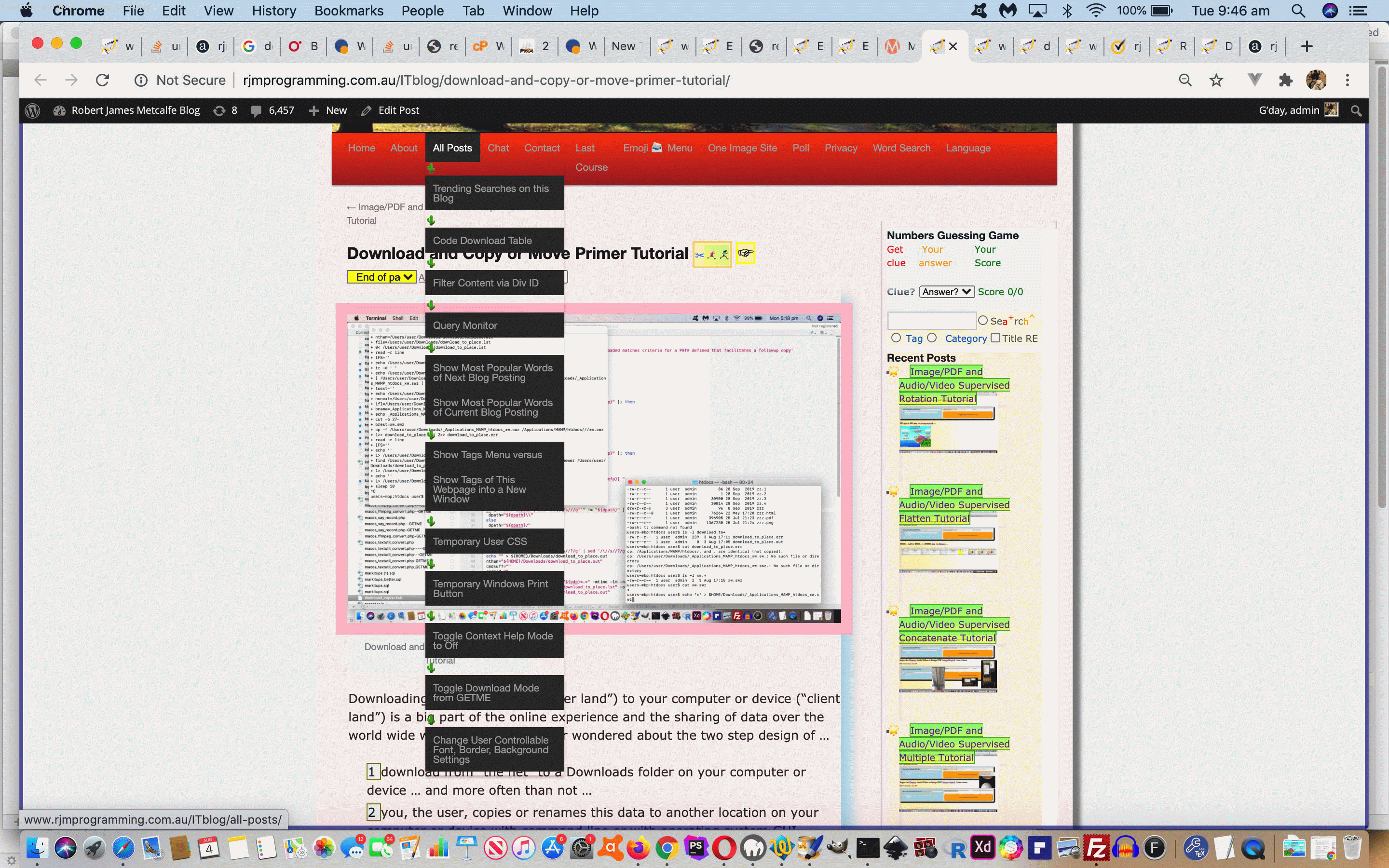Screen dimensions: 1389x868
Task: Click the Get clue link
Action: 896,256
